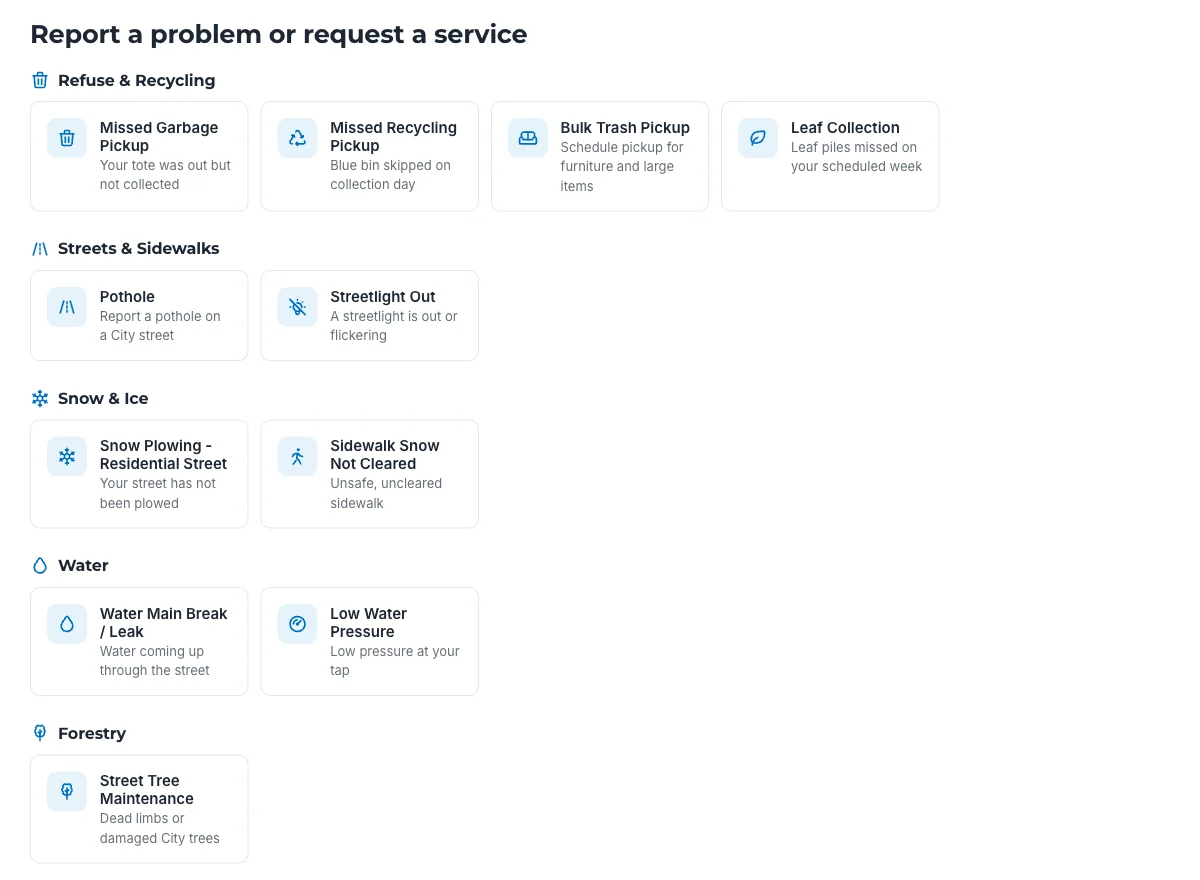Open the Low Water Pressure title
1200x880 pixels.
click(x=369, y=623)
